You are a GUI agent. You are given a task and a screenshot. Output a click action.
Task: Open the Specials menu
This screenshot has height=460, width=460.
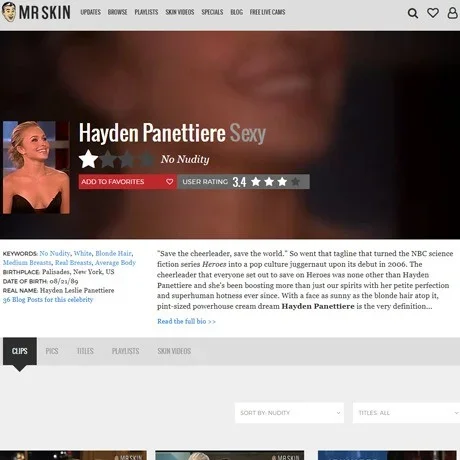[212, 12]
